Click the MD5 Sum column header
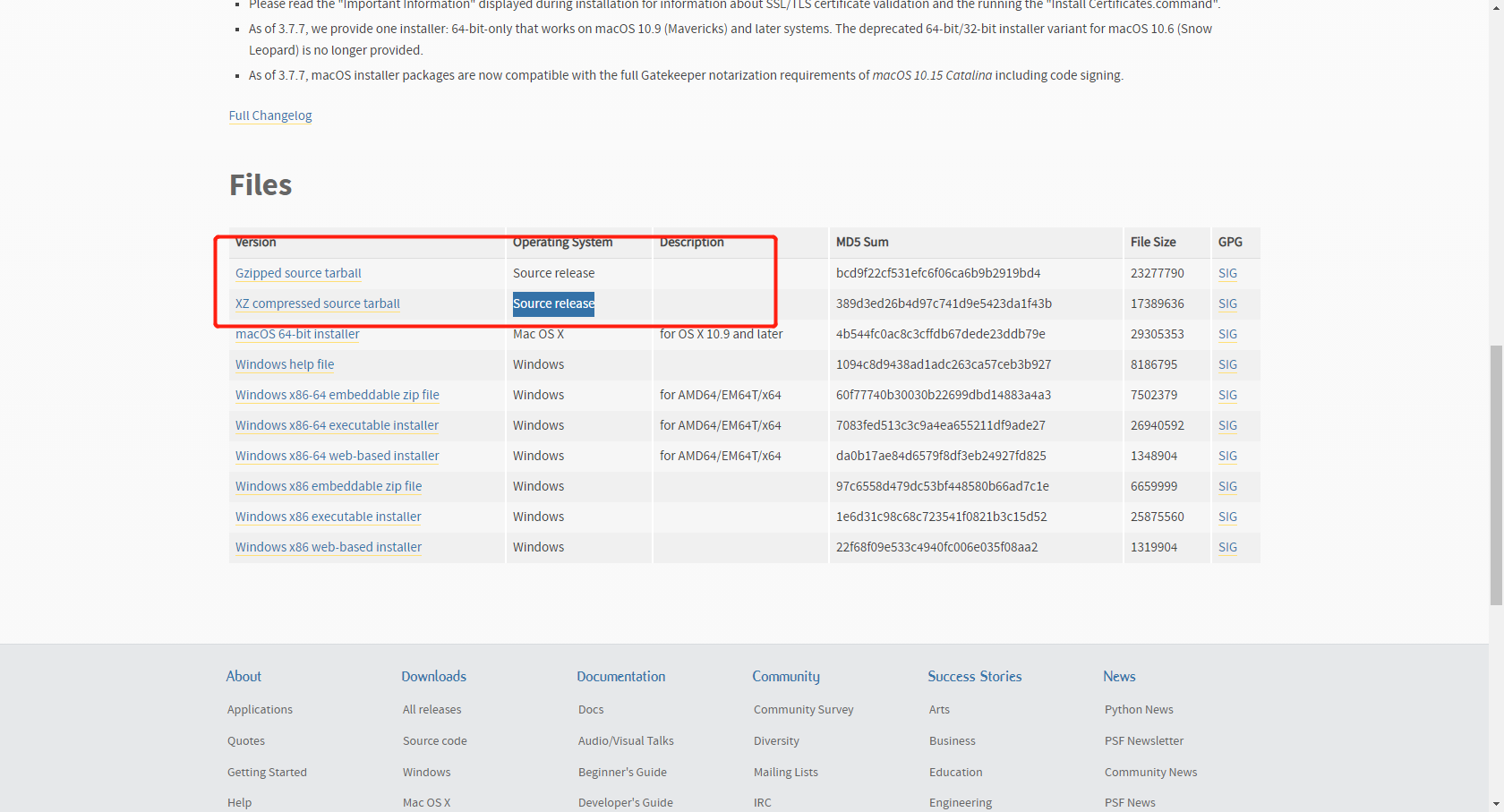1504x812 pixels. click(x=862, y=242)
